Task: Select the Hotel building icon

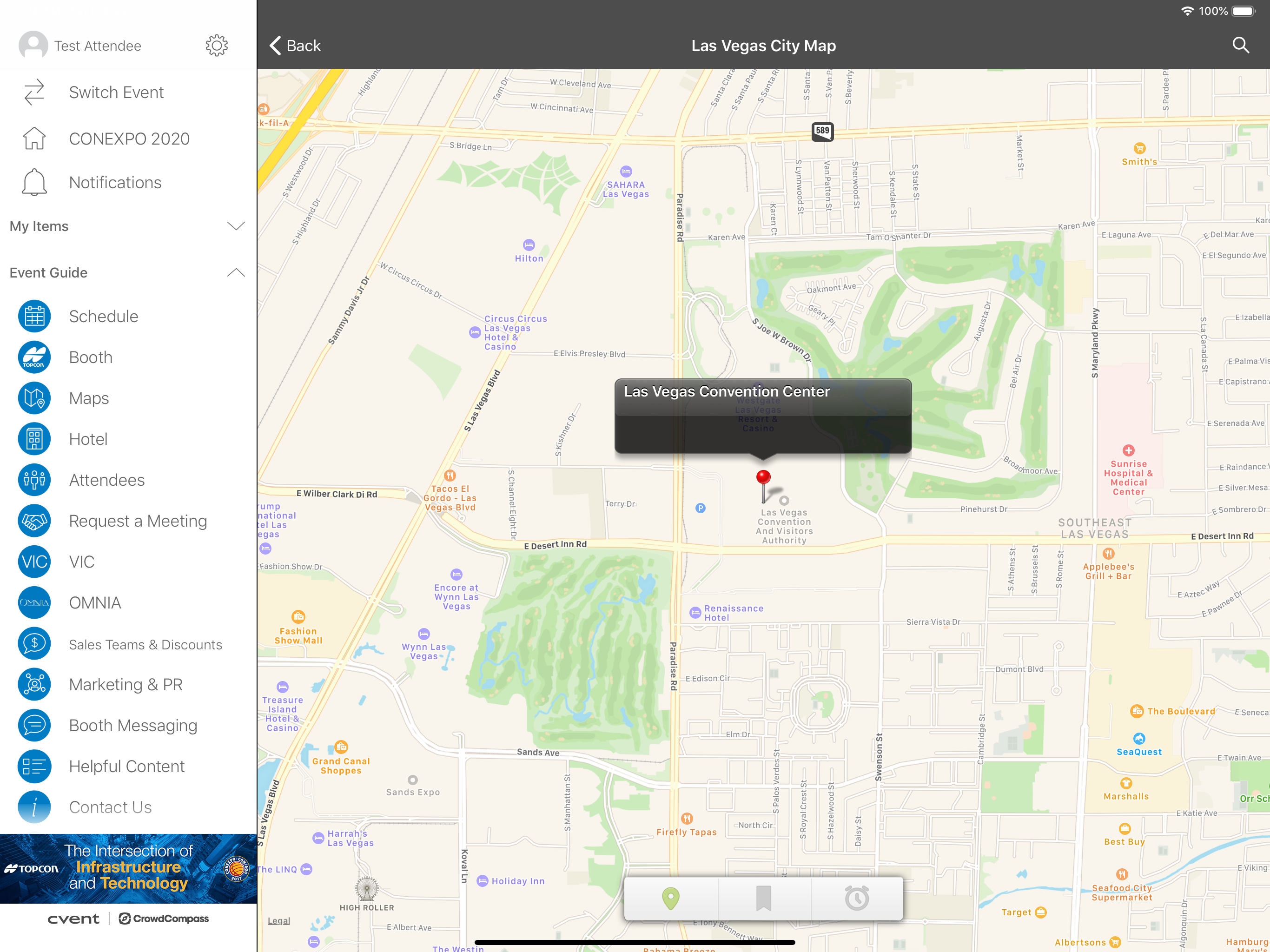Action: pos(34,439)
